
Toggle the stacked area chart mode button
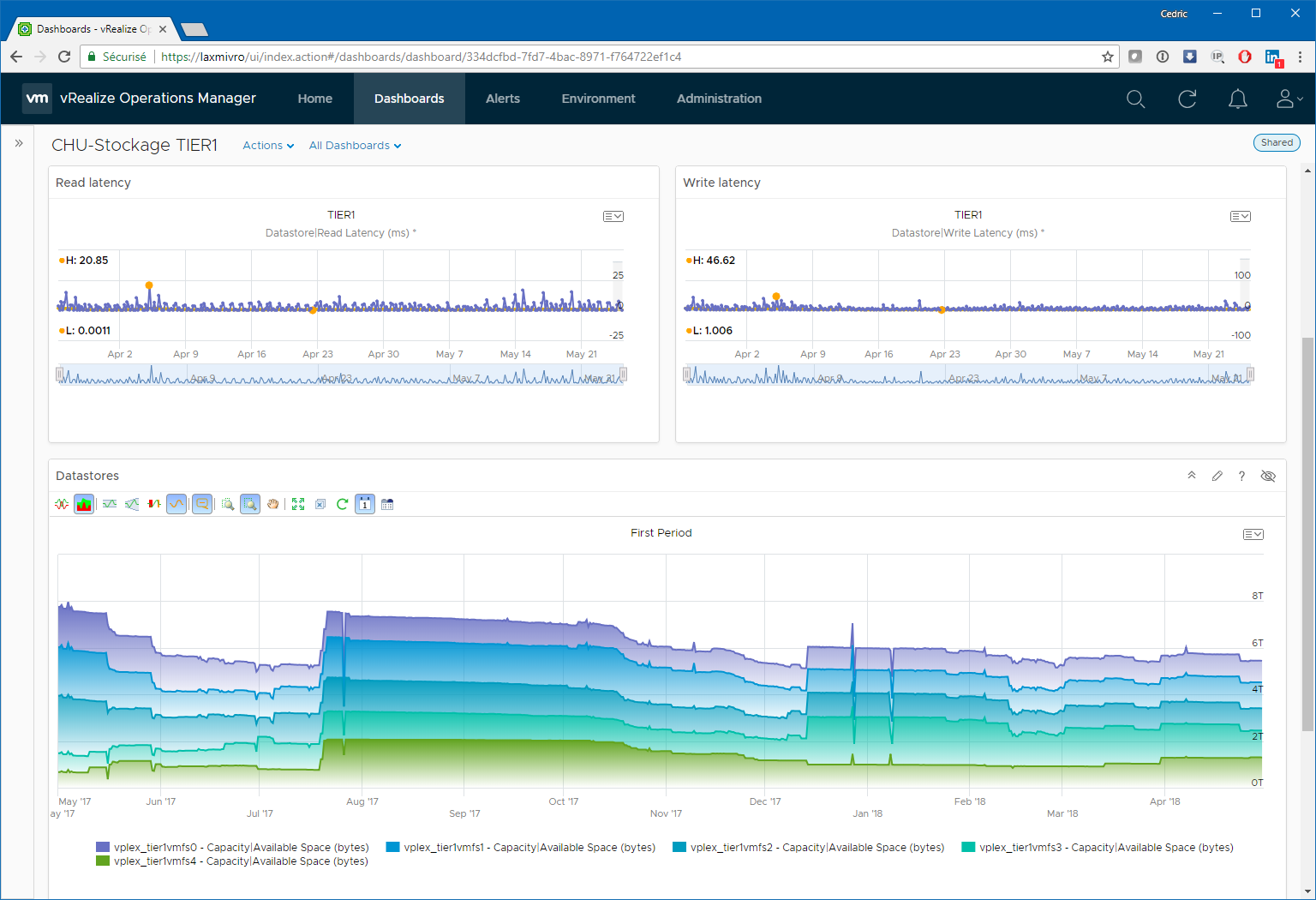pyautogui.click(x=84, y=504)
